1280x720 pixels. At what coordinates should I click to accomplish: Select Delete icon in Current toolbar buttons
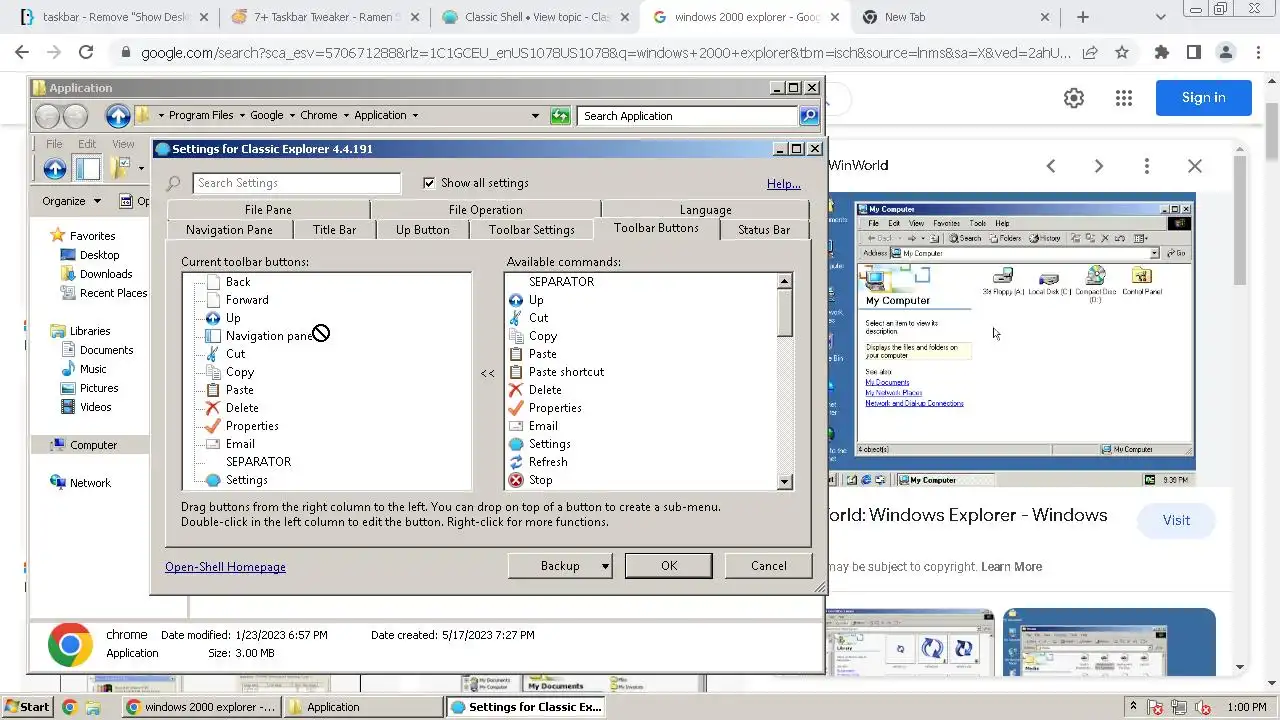click(213, 408)
